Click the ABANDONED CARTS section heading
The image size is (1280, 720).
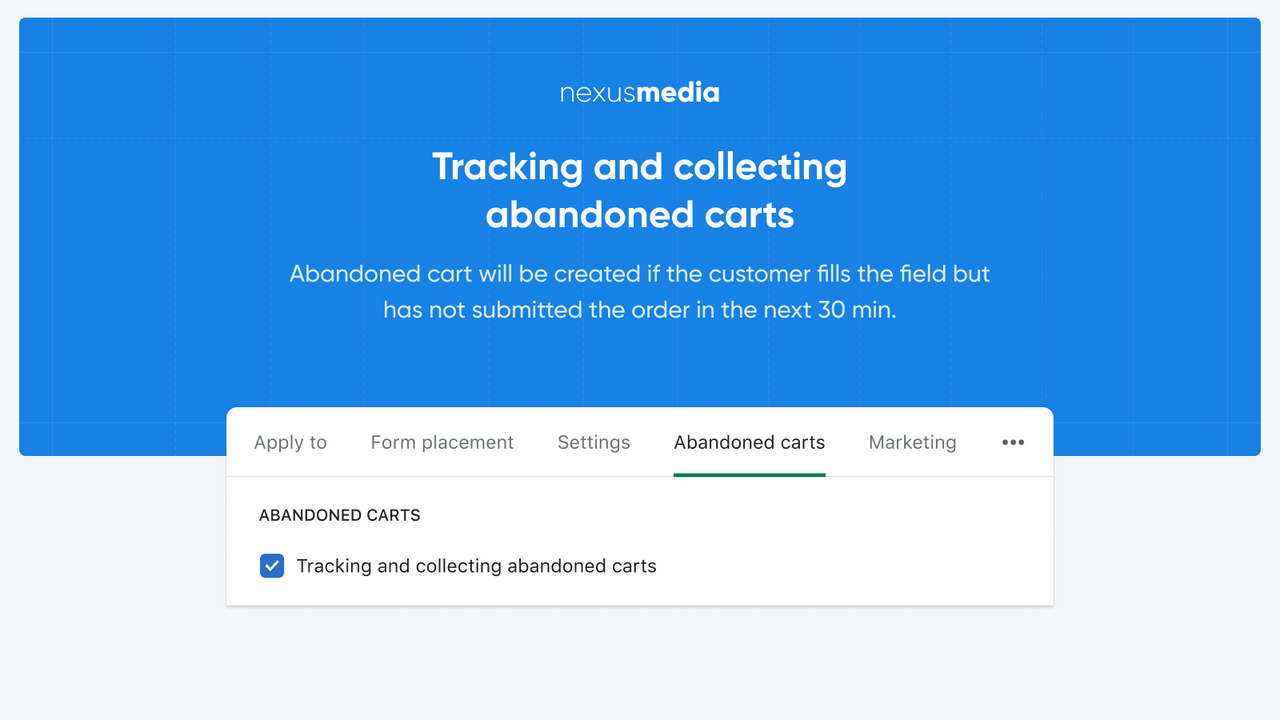(339, 515)
